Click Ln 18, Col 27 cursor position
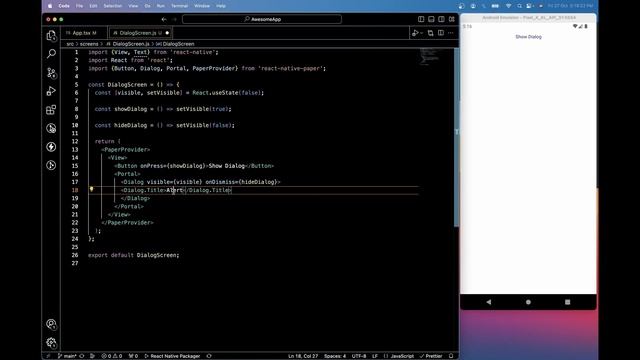Image resolution: width=640 pixels, height=360 pixels. coord(303,356)
